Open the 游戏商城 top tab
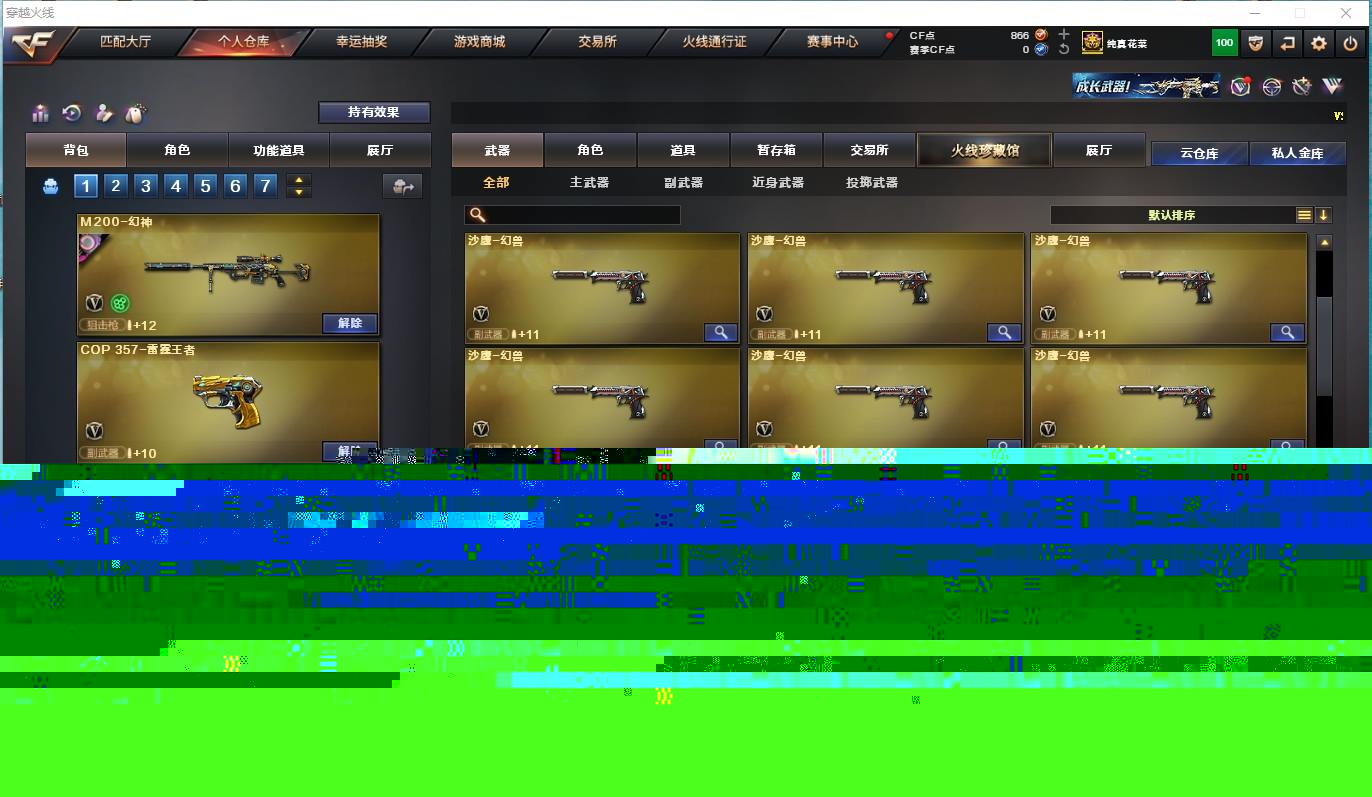Viewport: 1372px width, 797px height. point(480,42)
